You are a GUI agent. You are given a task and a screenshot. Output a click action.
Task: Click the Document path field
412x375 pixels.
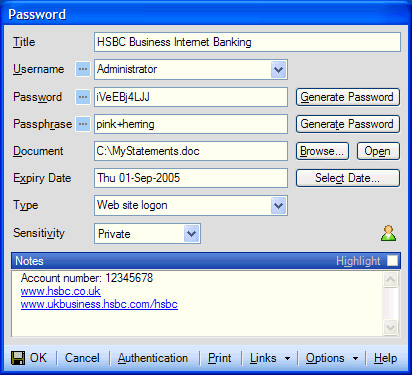(x=191, y=151)
